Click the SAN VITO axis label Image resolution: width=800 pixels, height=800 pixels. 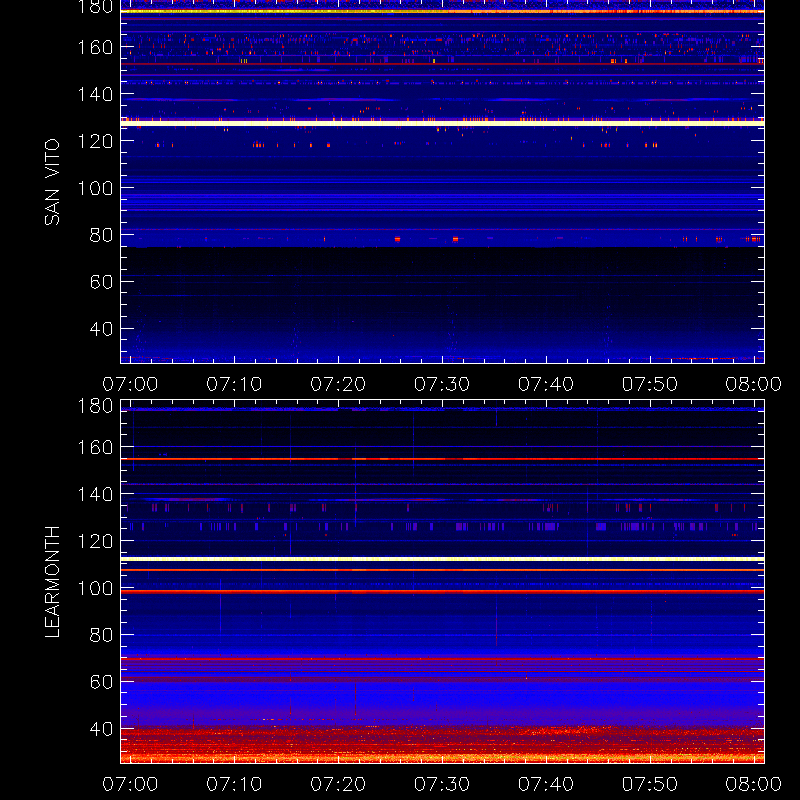tap(53, 182)
